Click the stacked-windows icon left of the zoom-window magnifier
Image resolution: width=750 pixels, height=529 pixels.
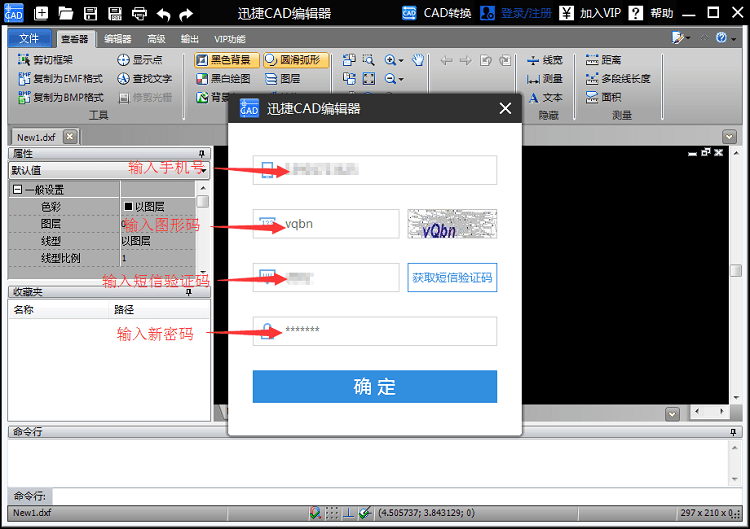pos(349,60)
